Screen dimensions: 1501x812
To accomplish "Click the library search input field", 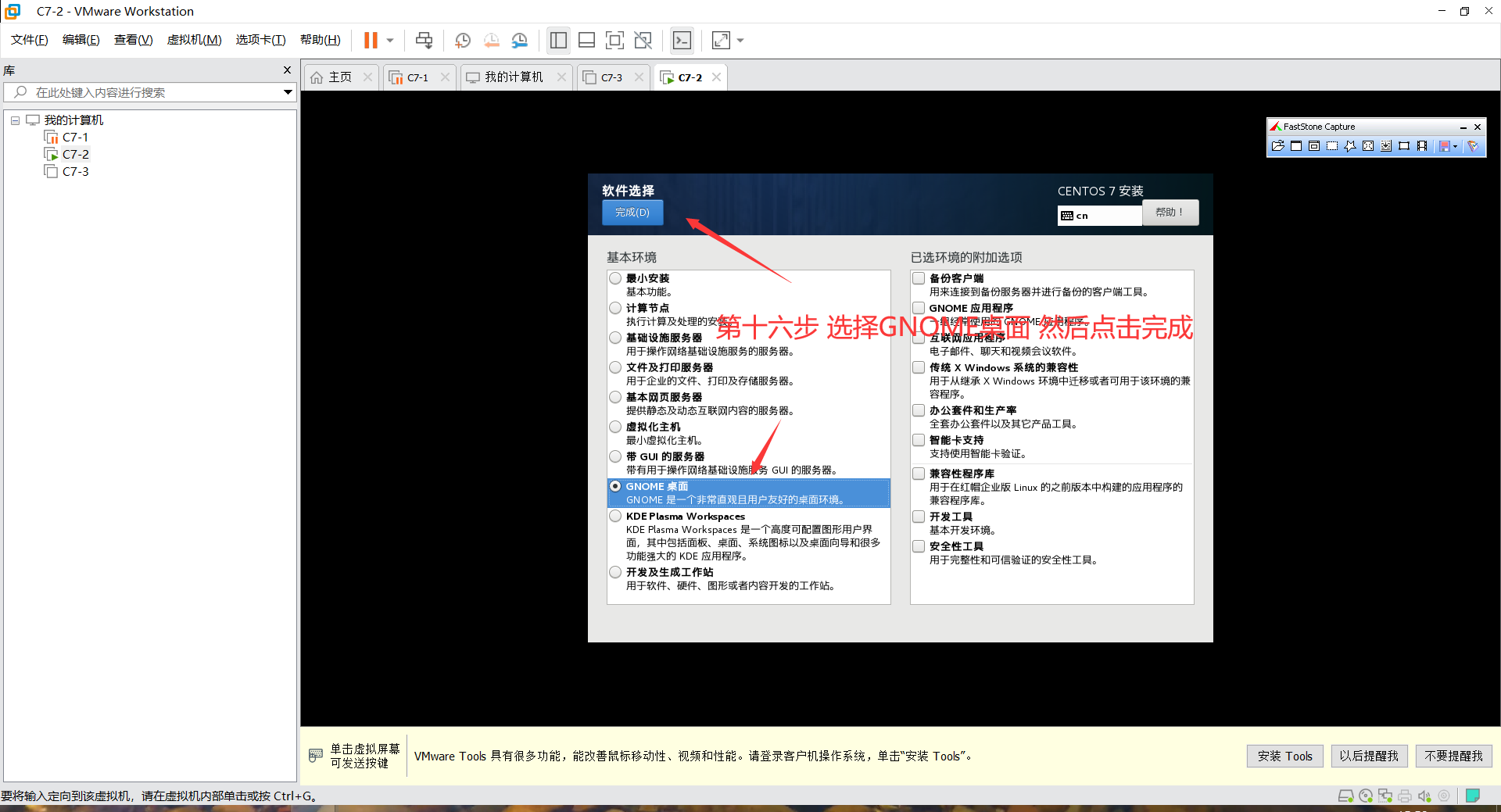I will coord(149,92).
